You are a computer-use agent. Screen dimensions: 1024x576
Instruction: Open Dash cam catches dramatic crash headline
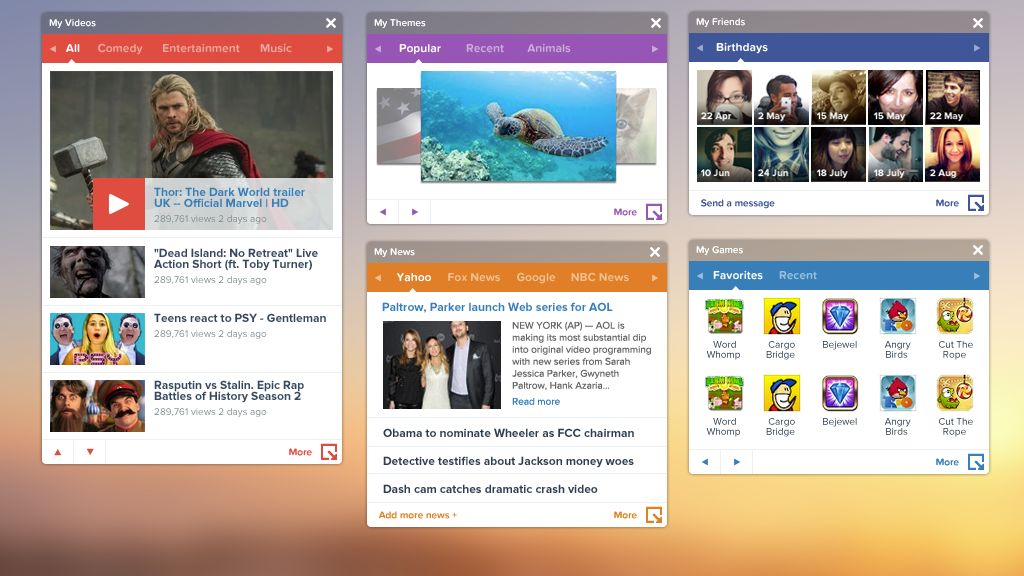pyautogui.click(x=490, y=489)
